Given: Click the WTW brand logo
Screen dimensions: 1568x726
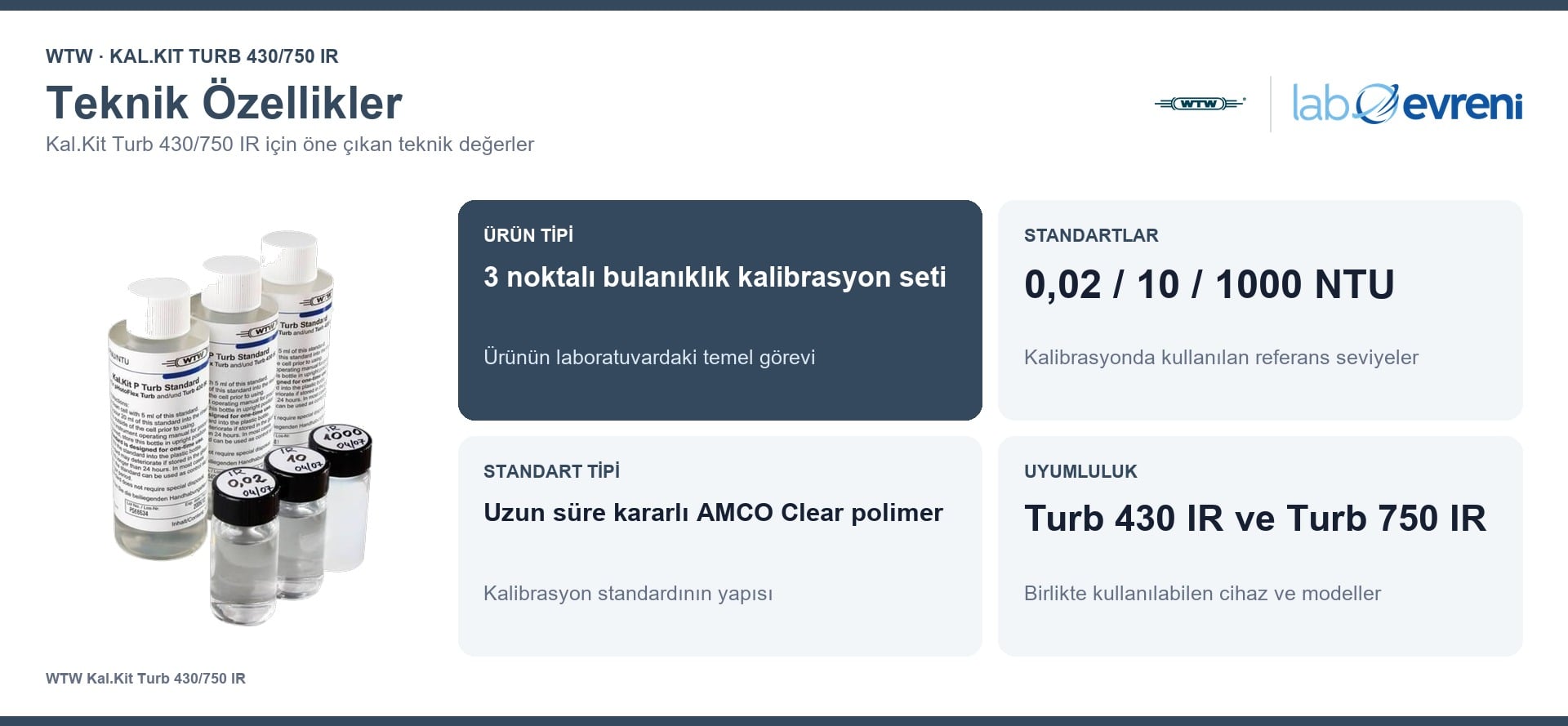Looking at the screenshot, I should pos(1200,104).
